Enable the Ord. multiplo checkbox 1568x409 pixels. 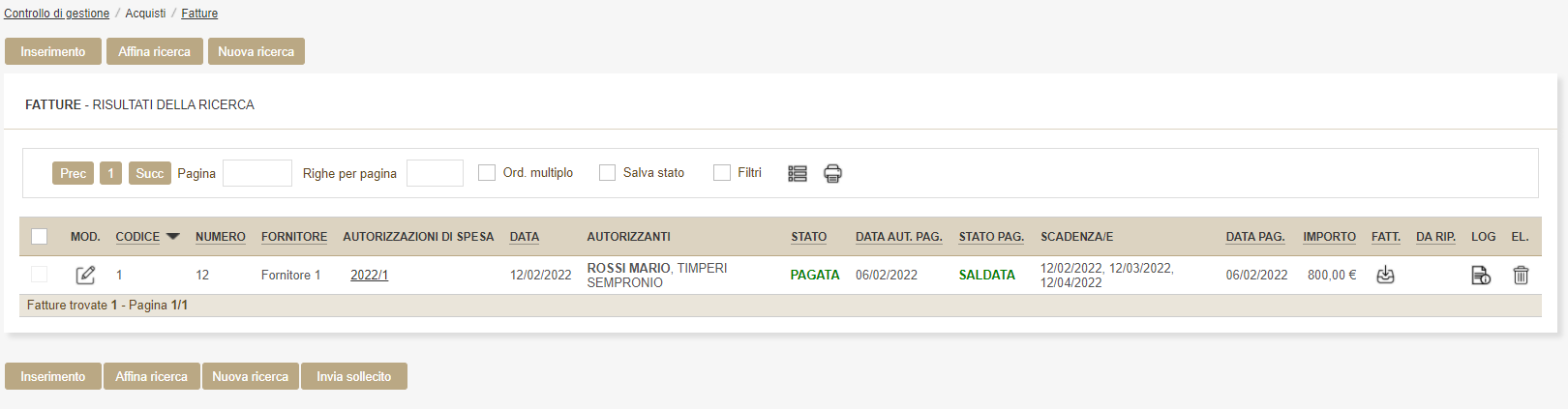pyautogui.click(x=487, y=173)
